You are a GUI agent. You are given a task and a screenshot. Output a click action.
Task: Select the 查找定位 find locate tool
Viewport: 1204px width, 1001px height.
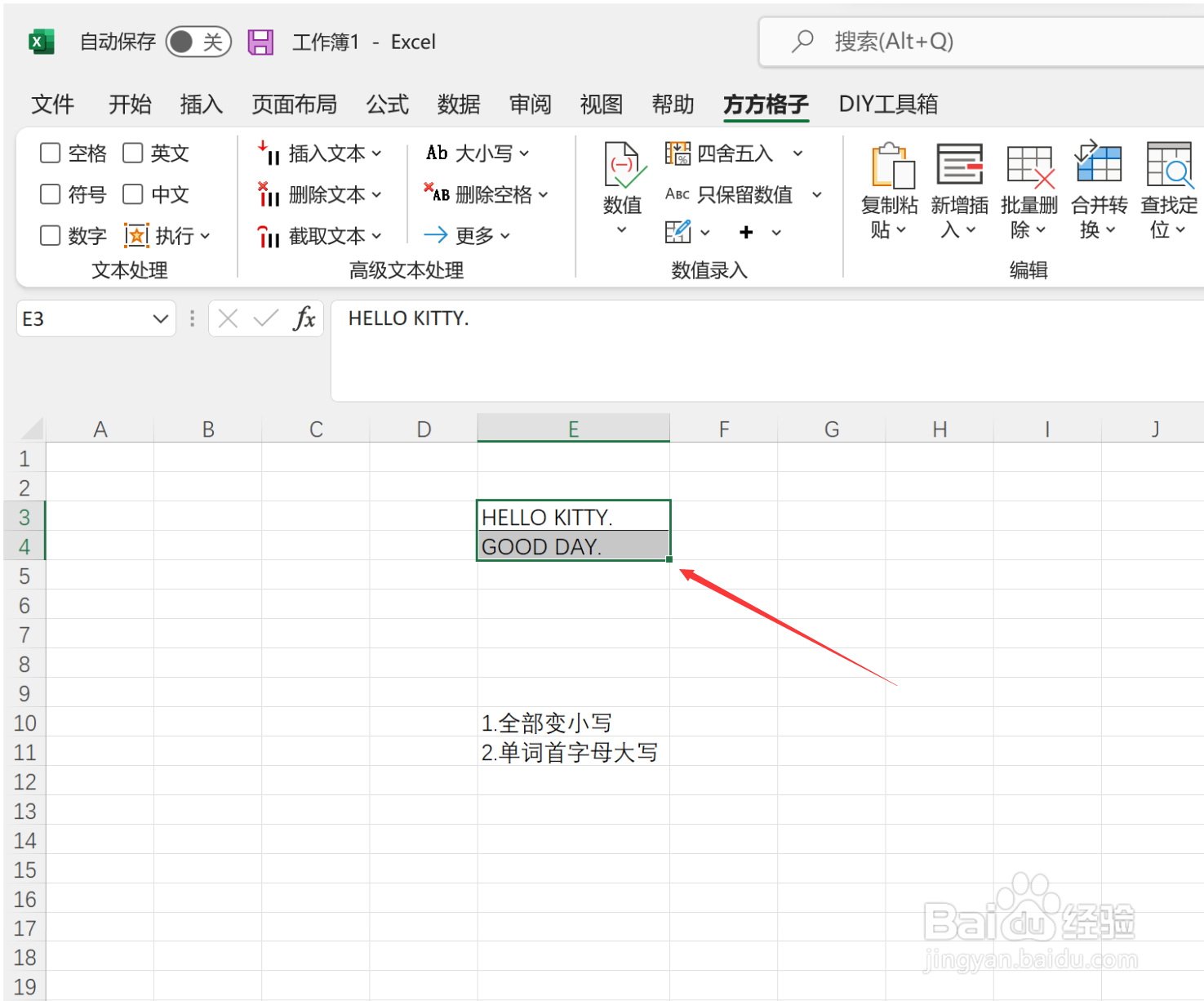(x=1168, y=189)
